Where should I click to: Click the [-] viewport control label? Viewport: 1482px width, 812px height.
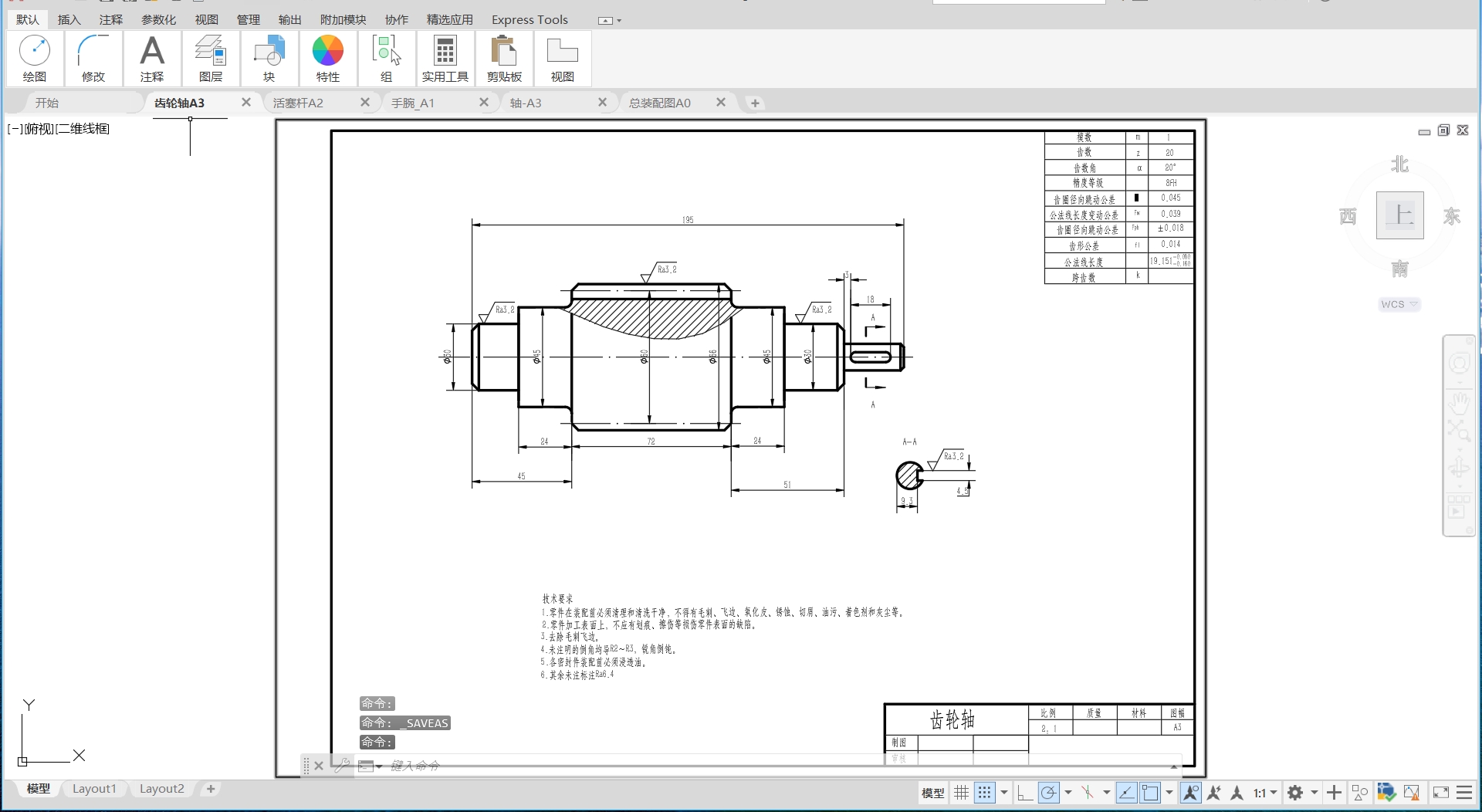point(15,129)
